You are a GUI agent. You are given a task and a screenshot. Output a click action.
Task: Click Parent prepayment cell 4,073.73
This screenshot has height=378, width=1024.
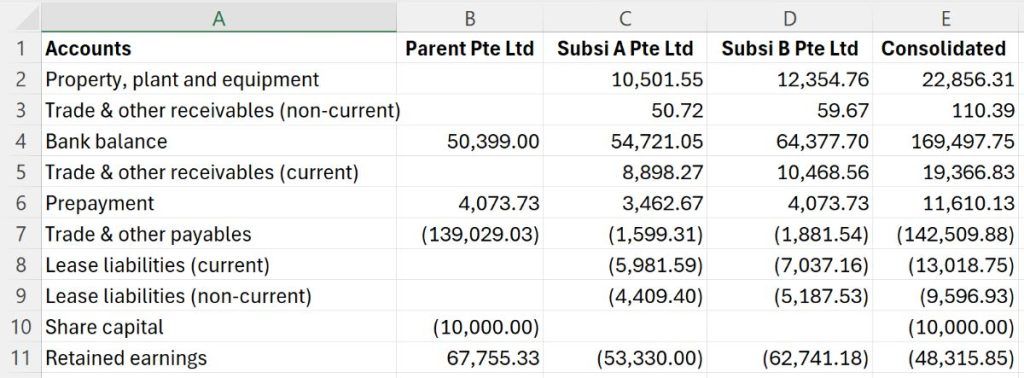470,203
